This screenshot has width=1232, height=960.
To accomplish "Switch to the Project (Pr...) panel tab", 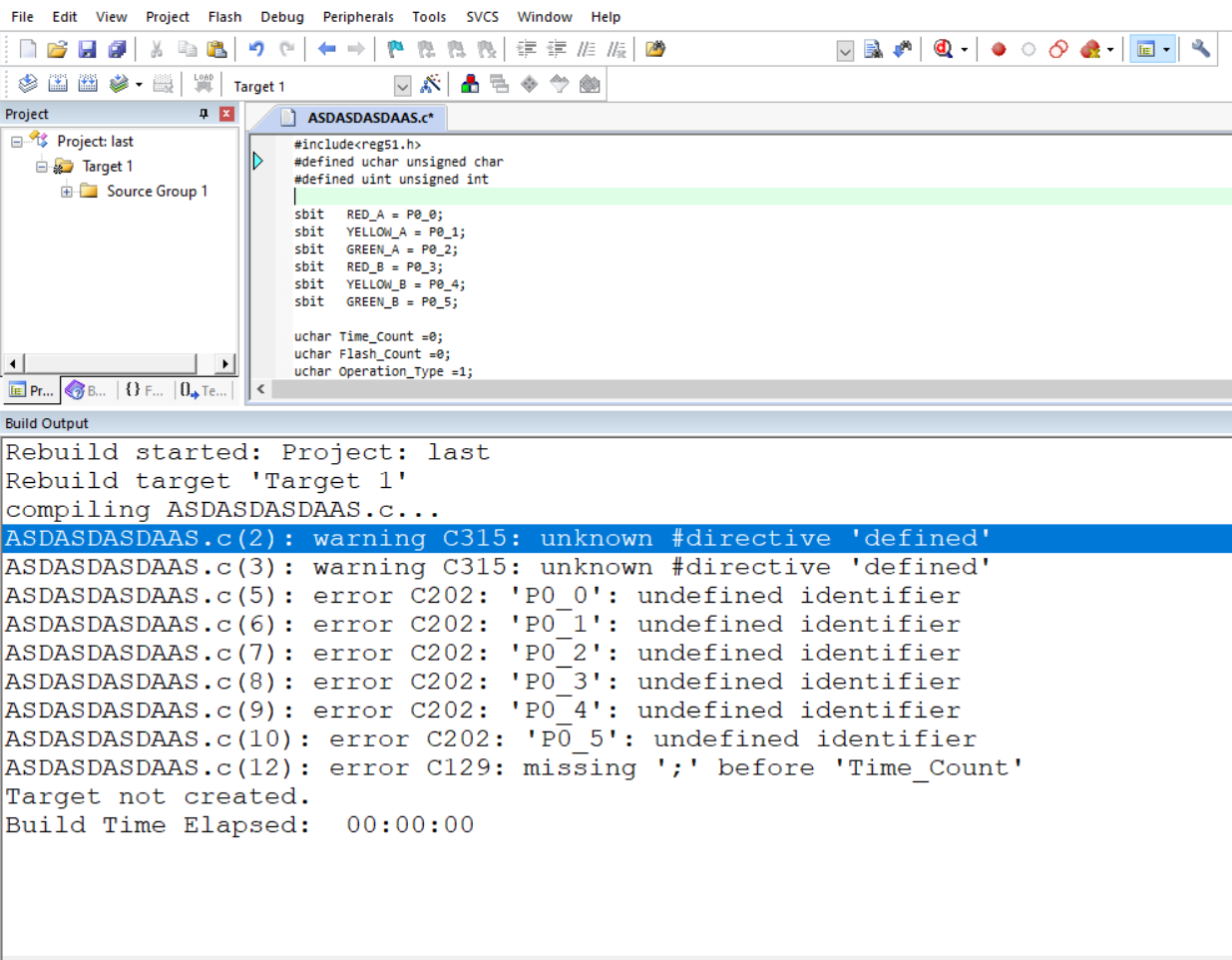I will [x=31, y=390].
